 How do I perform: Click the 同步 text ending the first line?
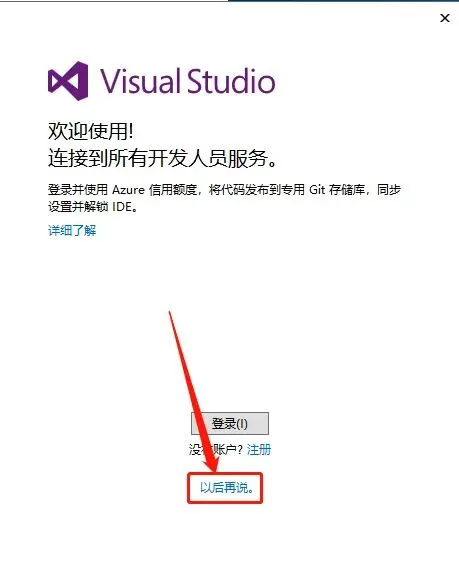point(389,189)
